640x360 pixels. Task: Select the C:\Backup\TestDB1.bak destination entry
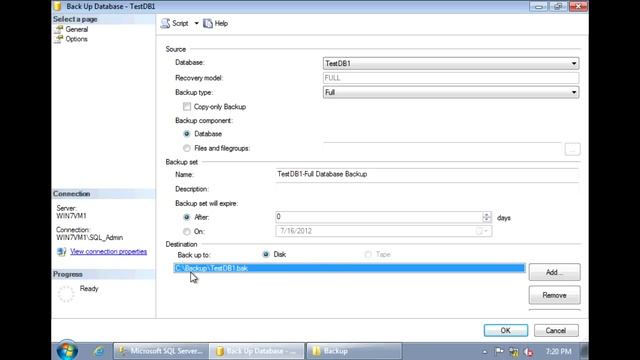[x=349, y=268]
